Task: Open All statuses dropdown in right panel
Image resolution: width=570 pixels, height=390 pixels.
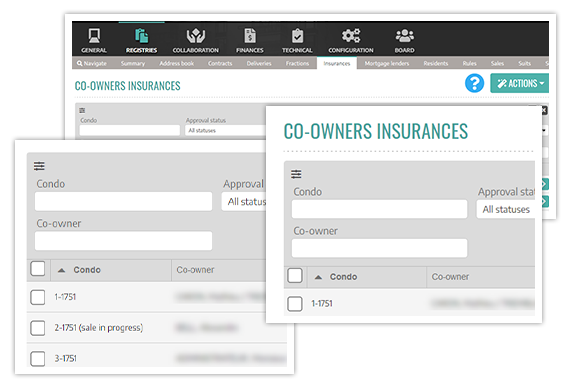Action: tap(506, 209)
